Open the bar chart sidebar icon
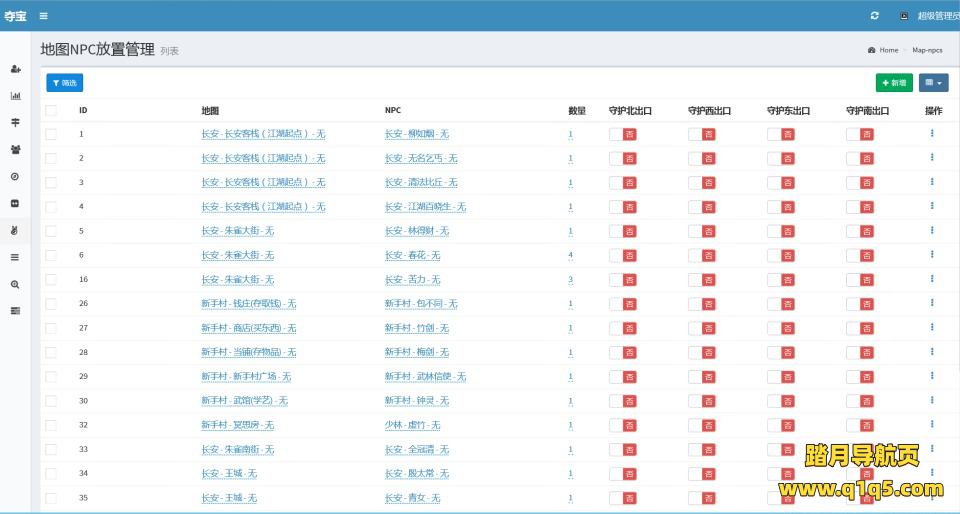This screenshot has width=960, height=514. (x=15, y=96)
